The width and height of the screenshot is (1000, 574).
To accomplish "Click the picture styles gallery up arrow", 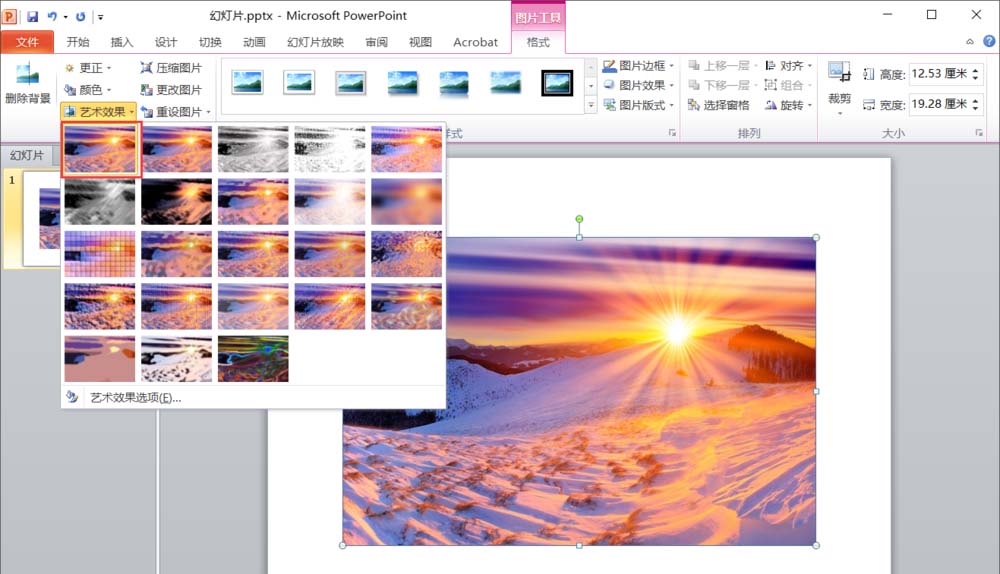I will point(591,66).
